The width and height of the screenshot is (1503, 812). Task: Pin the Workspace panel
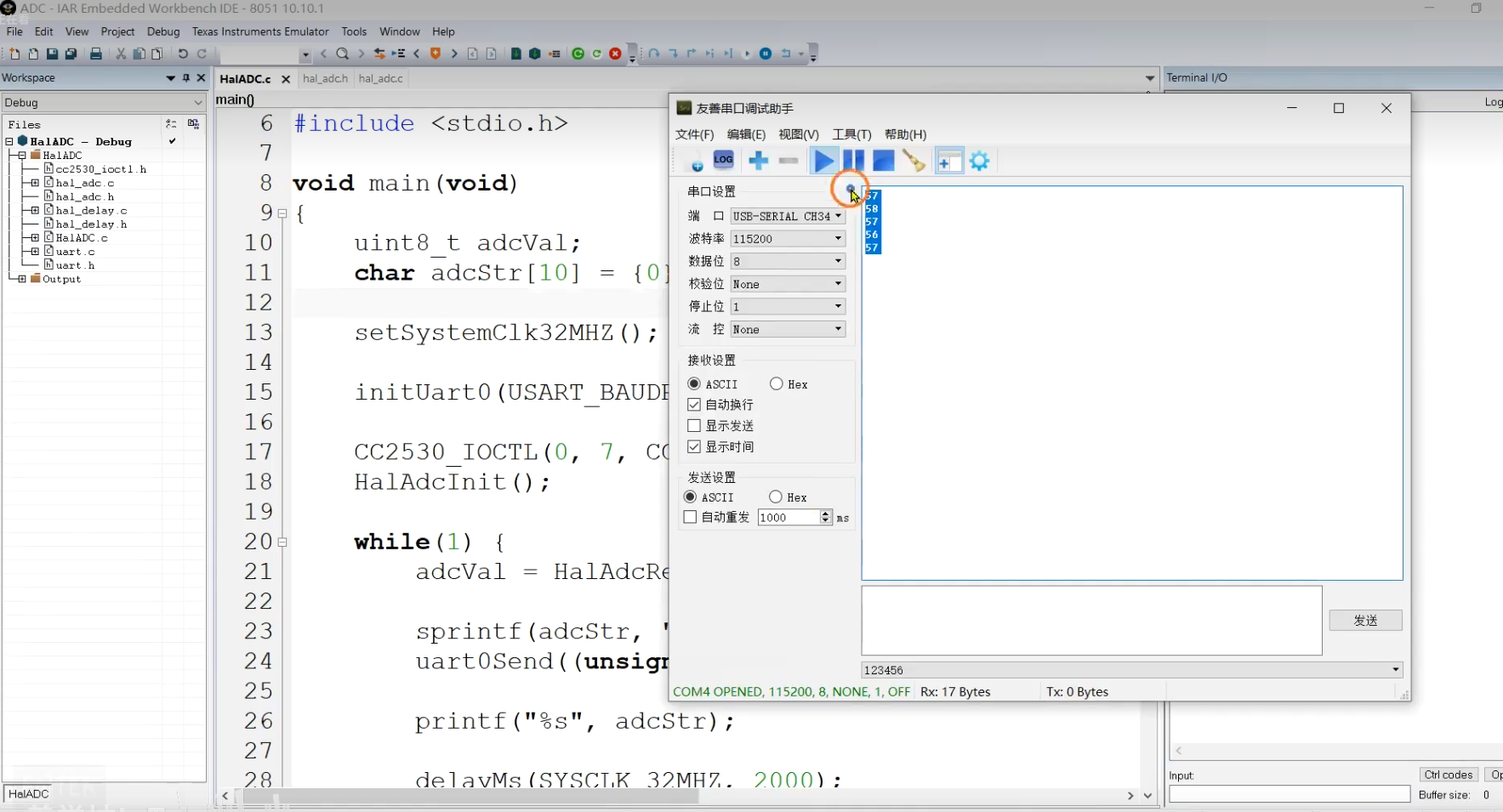point(186,77)
